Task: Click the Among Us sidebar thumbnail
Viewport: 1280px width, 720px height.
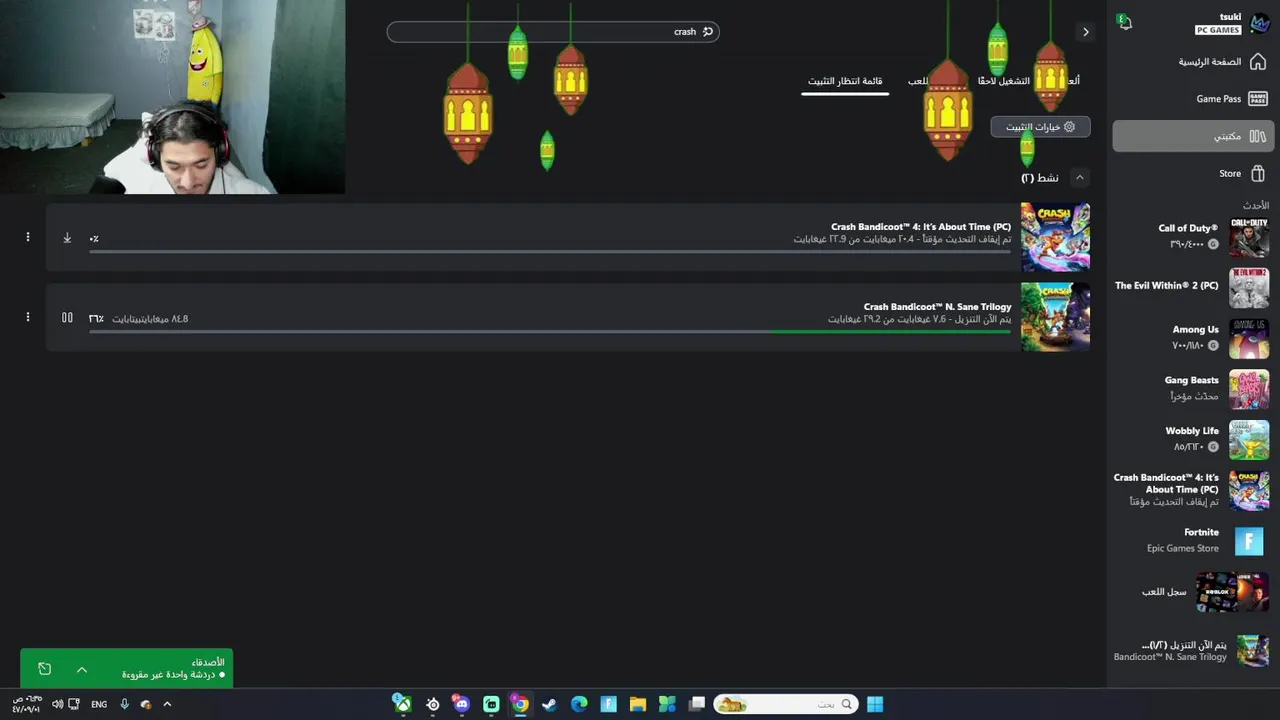Action: [1249, 339]
